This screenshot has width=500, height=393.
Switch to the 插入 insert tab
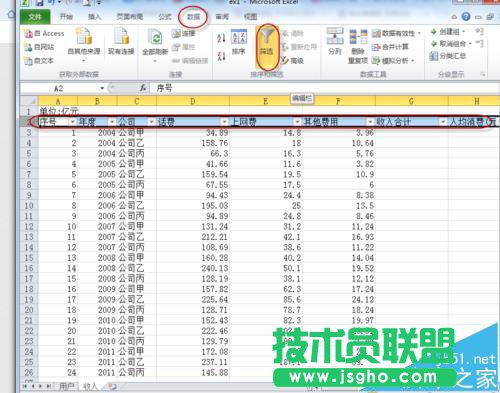[x=94, y=16]
